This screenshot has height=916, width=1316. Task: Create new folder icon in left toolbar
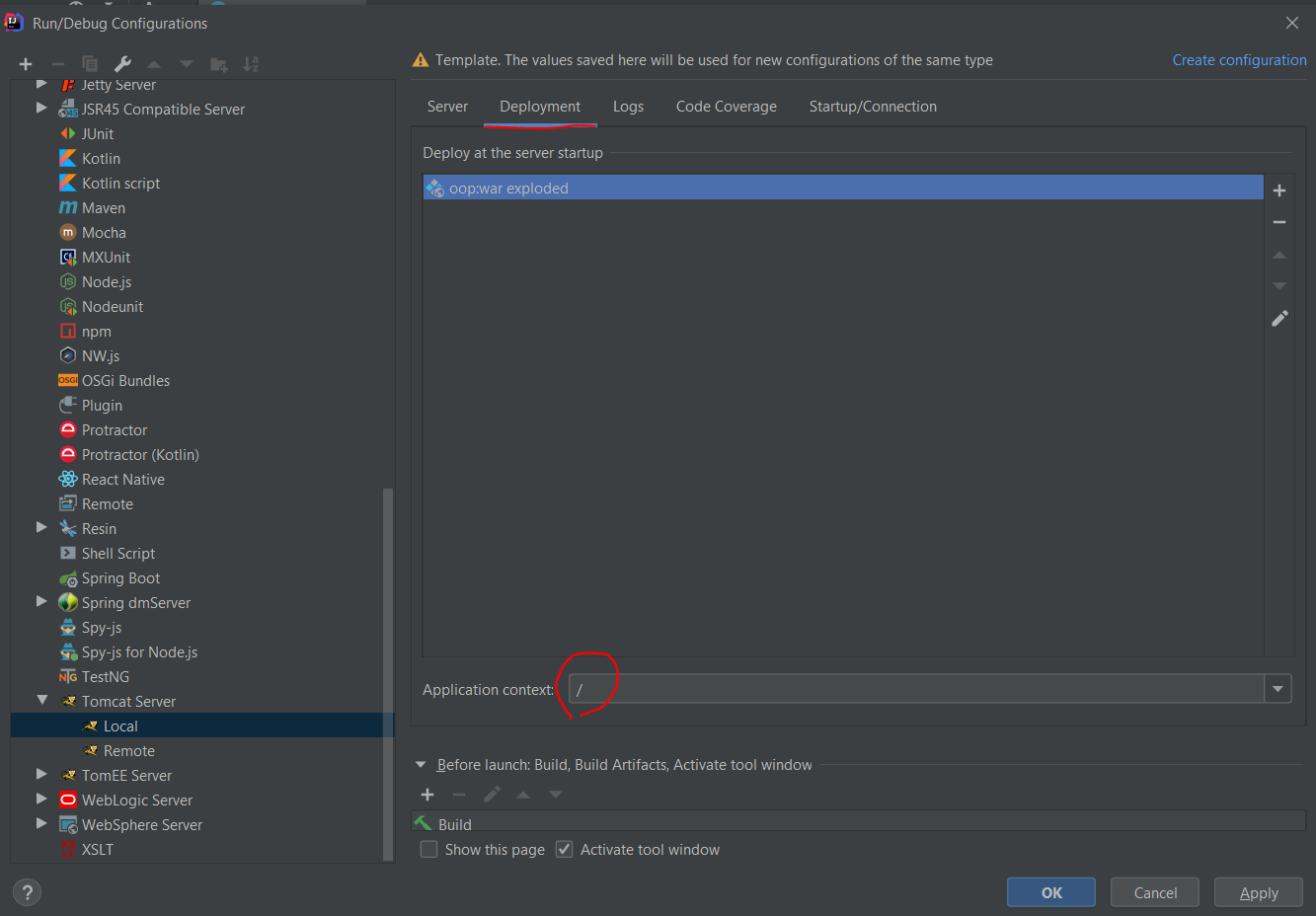pyautogui.click(x=219, y=64)
